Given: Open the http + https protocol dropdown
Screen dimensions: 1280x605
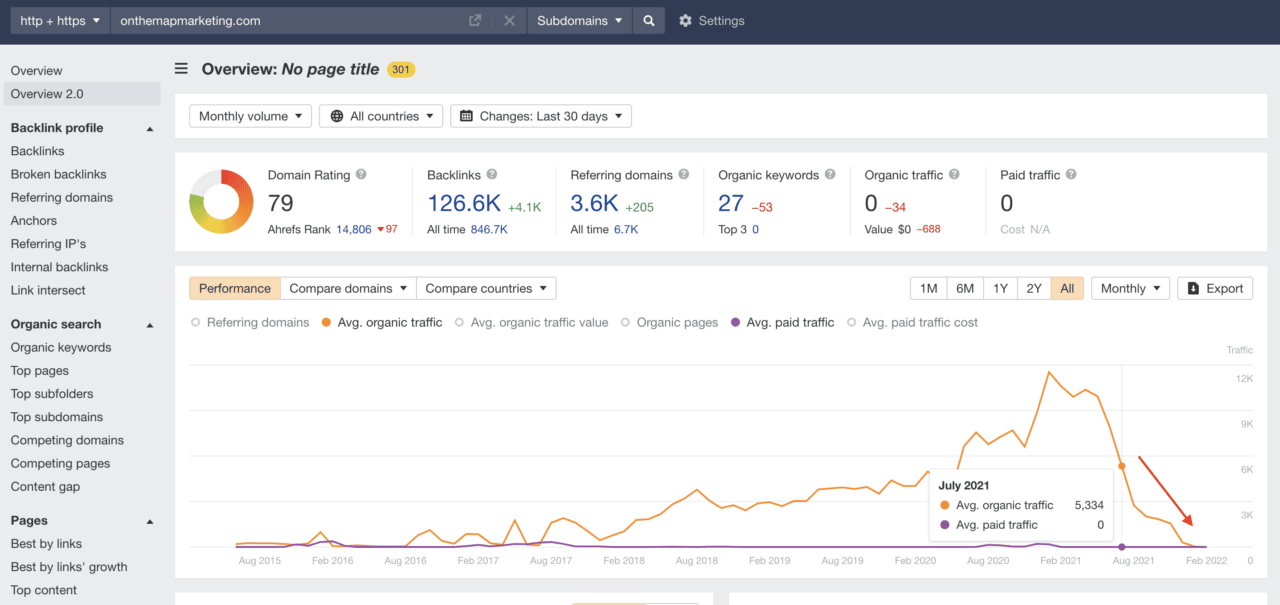Looking at the screenshot, I should [x=61, y=20].
